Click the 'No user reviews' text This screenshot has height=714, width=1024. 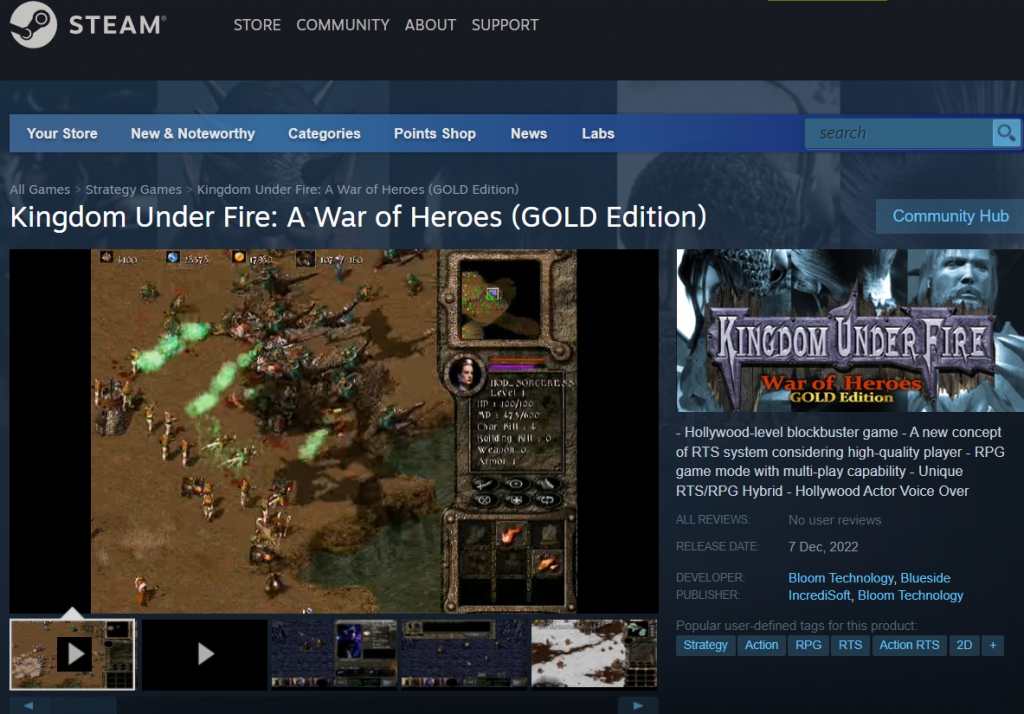click(835, 521)
